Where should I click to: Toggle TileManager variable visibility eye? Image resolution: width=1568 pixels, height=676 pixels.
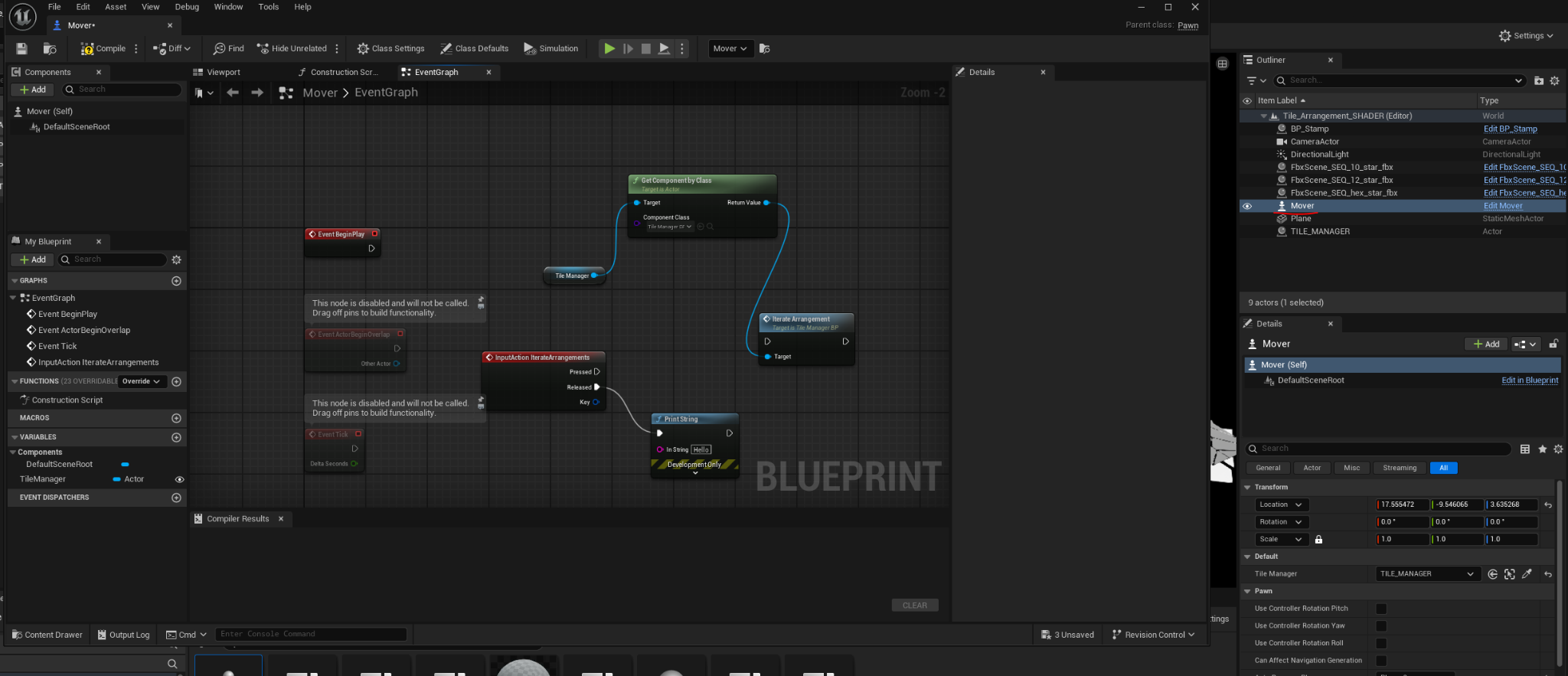(180, 479)
